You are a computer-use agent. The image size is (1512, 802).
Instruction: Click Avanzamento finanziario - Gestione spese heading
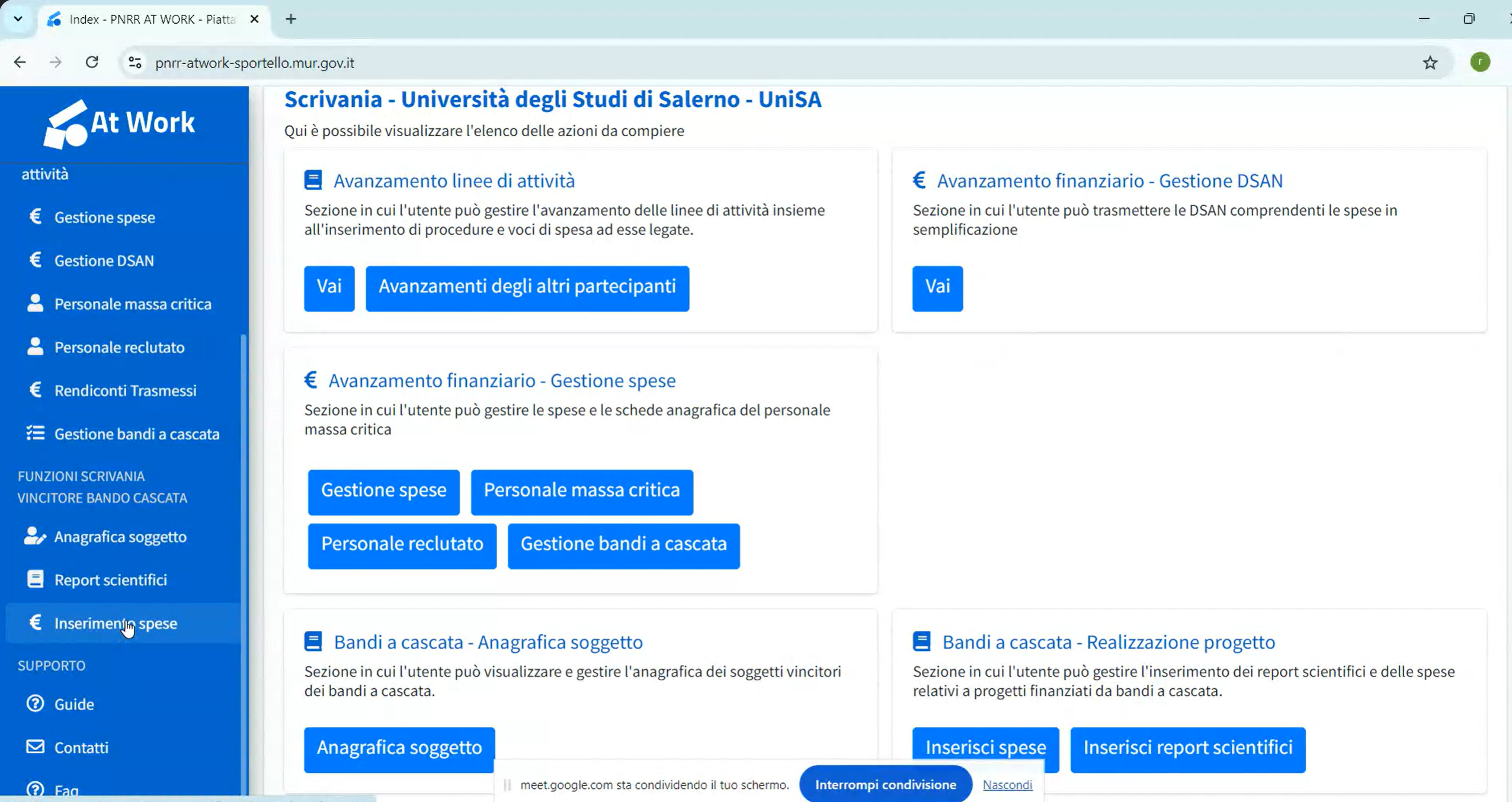click(502, 380)
